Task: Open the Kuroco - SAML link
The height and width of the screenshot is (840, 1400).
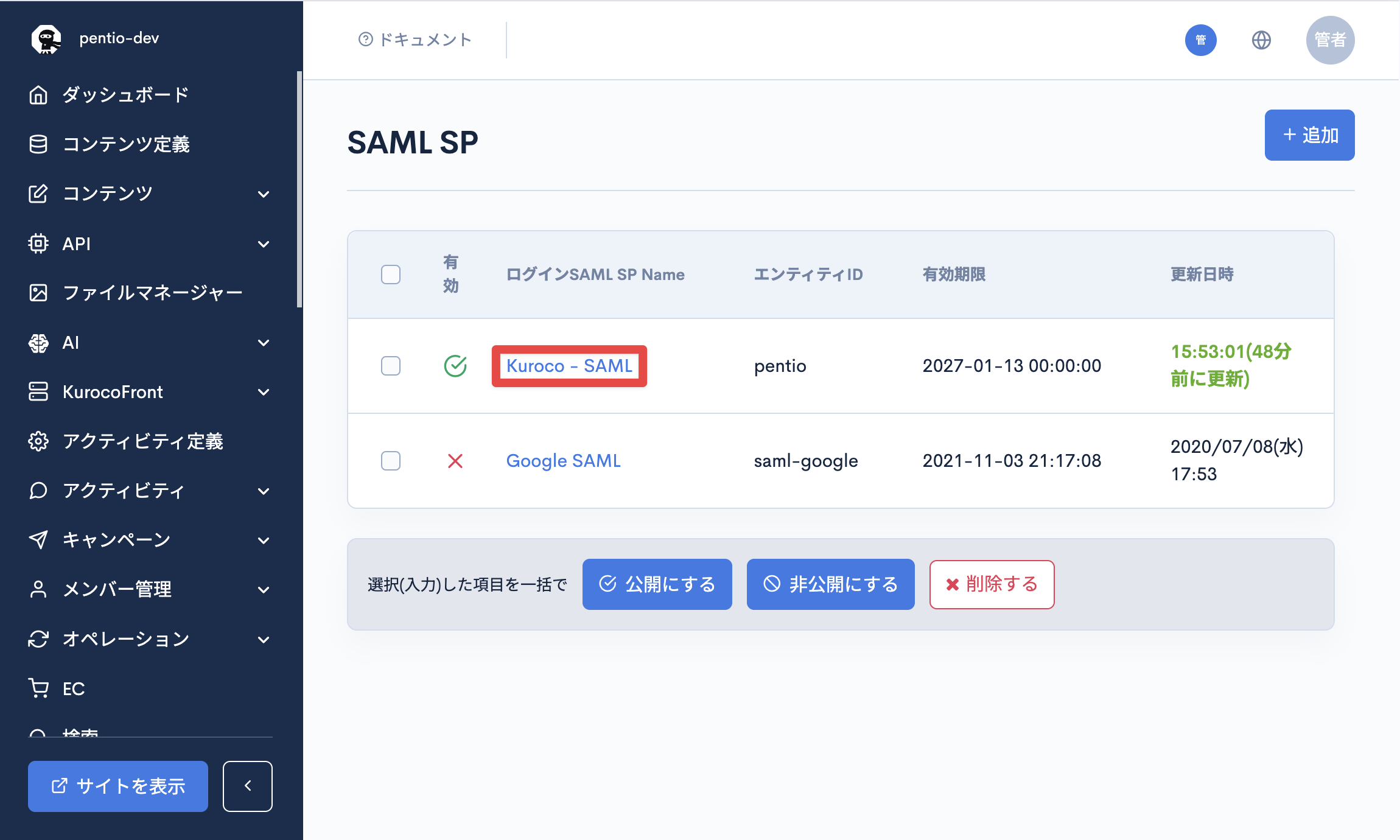Action: [x=569, y=366]
